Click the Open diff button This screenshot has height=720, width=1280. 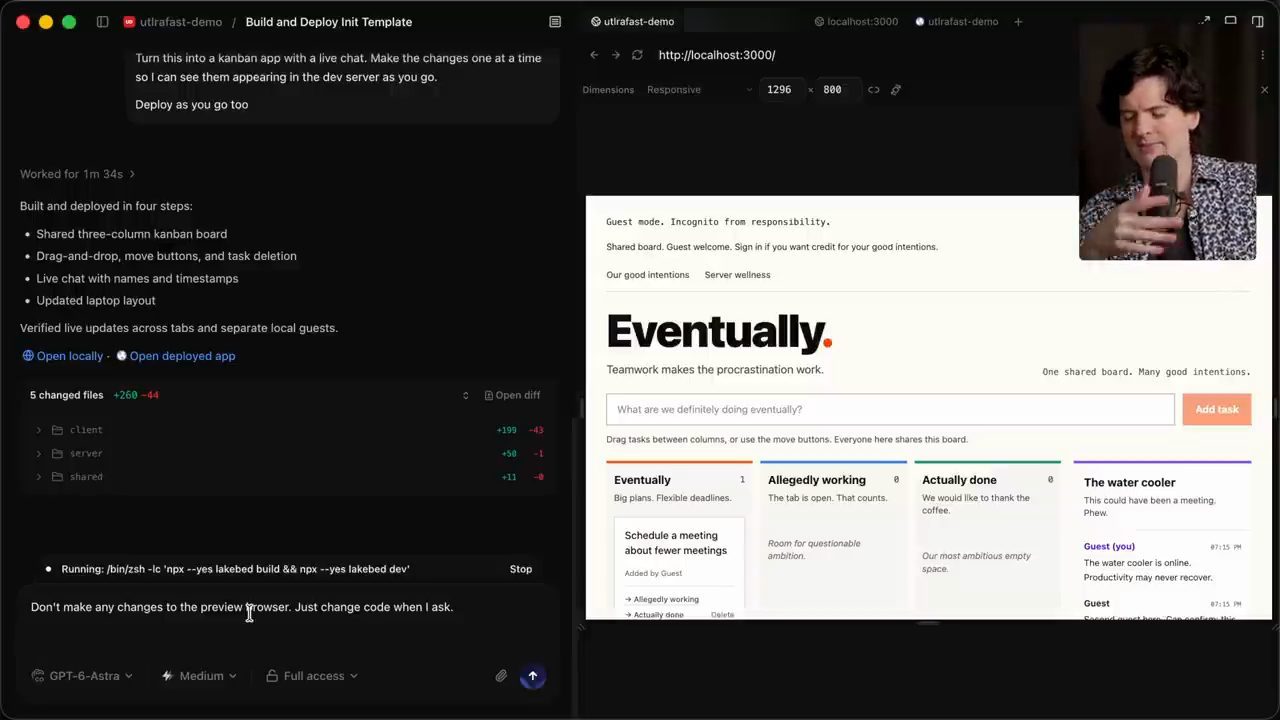point(512,395)
